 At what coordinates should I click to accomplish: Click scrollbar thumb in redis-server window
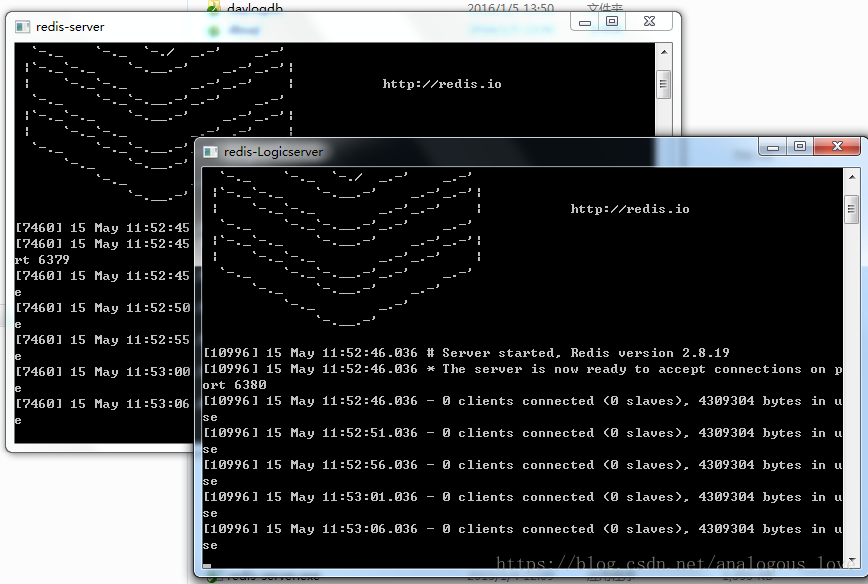click(x=664, y=84)
